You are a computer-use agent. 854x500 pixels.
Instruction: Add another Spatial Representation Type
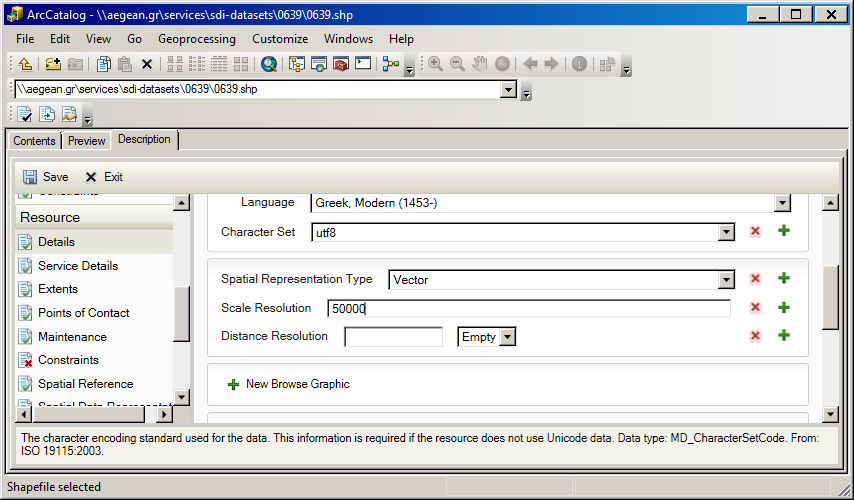(784, 278)
